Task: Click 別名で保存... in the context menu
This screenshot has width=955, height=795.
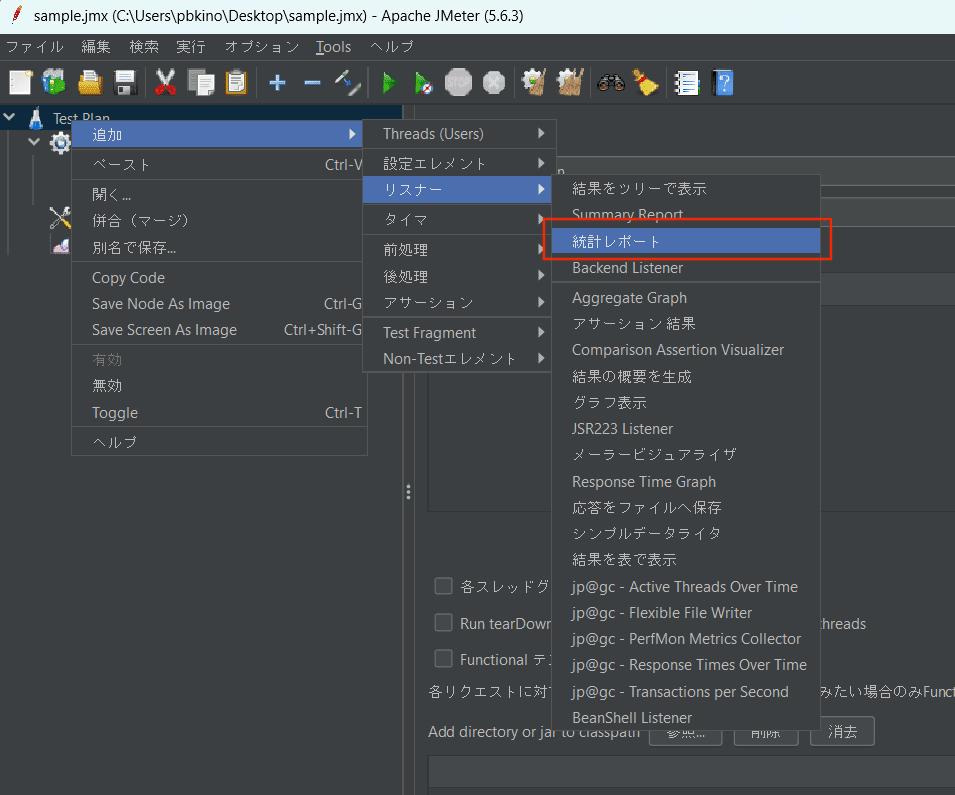Action: pos(219,247)
